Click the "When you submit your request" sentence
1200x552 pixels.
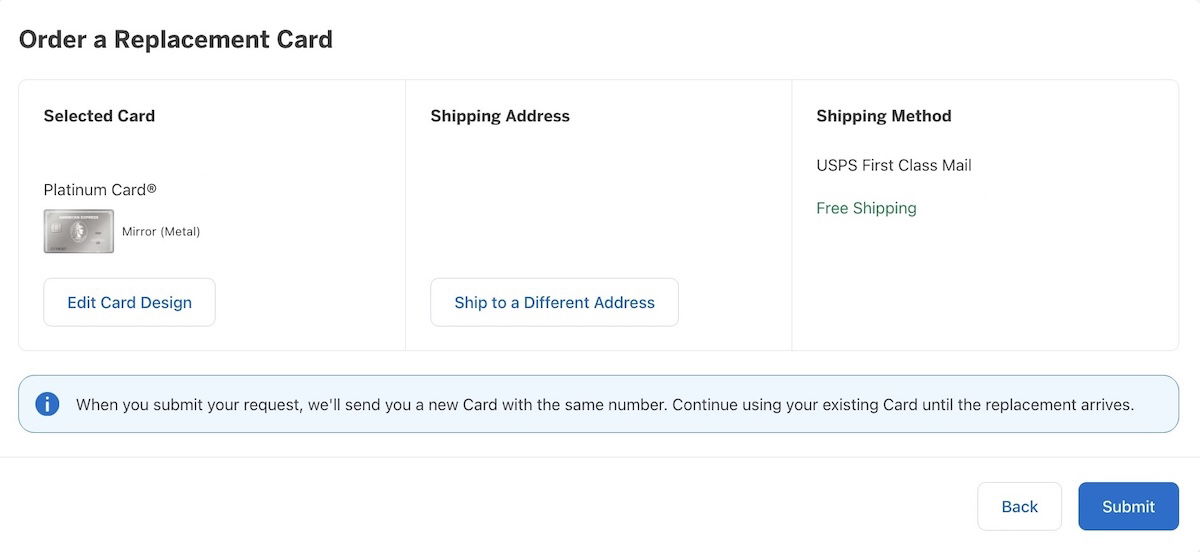click(x=372, y=405)
